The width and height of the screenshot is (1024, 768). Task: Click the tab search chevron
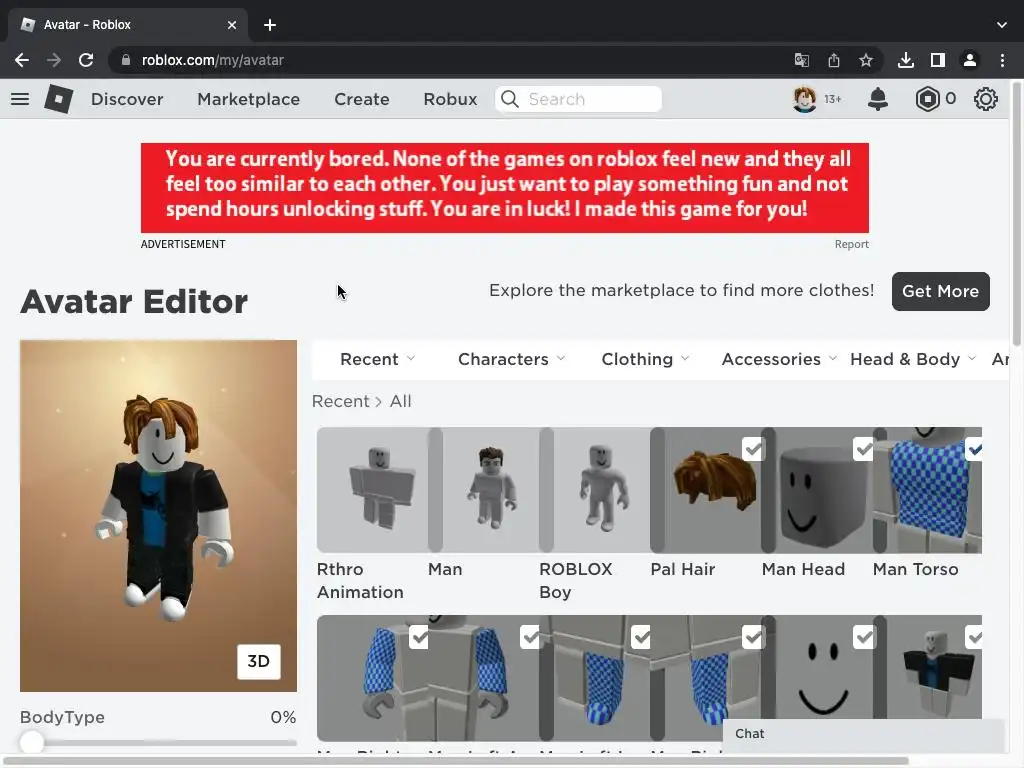pos(1002,25)
